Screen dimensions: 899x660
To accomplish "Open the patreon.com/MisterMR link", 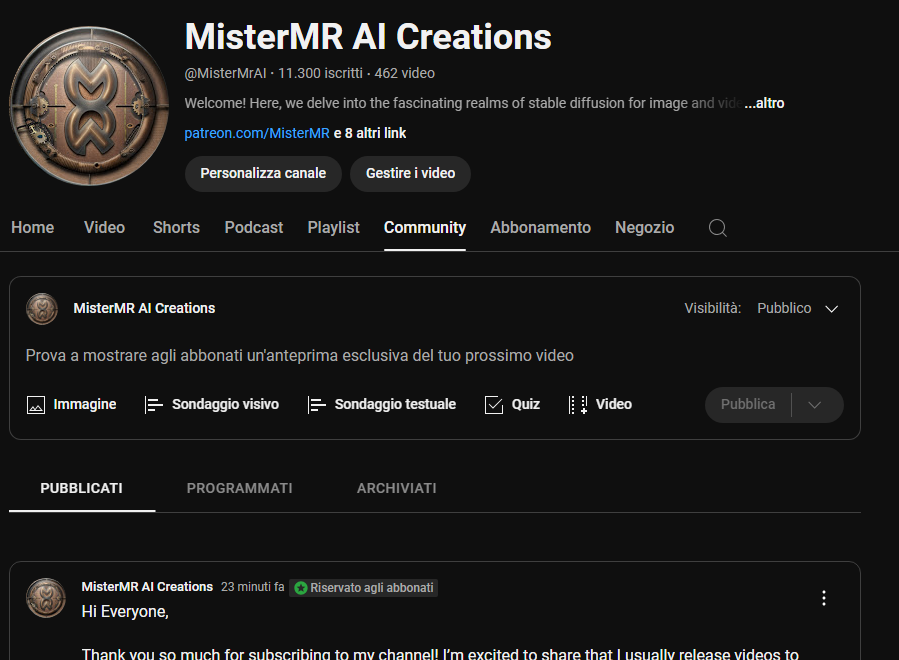I will [257, 133].
